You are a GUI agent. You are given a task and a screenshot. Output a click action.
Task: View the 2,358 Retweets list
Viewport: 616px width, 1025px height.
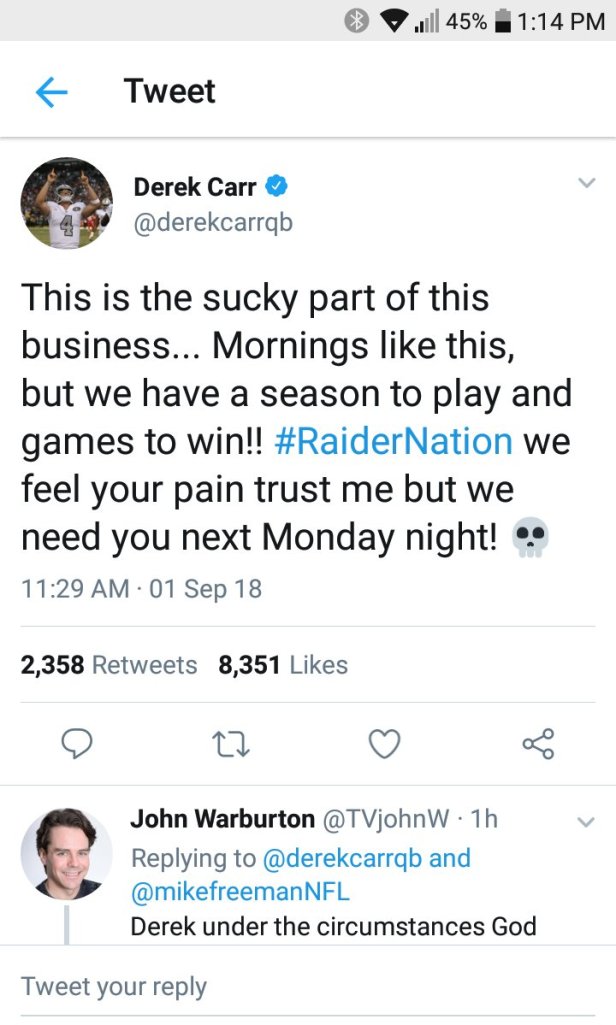click(109, 665)
